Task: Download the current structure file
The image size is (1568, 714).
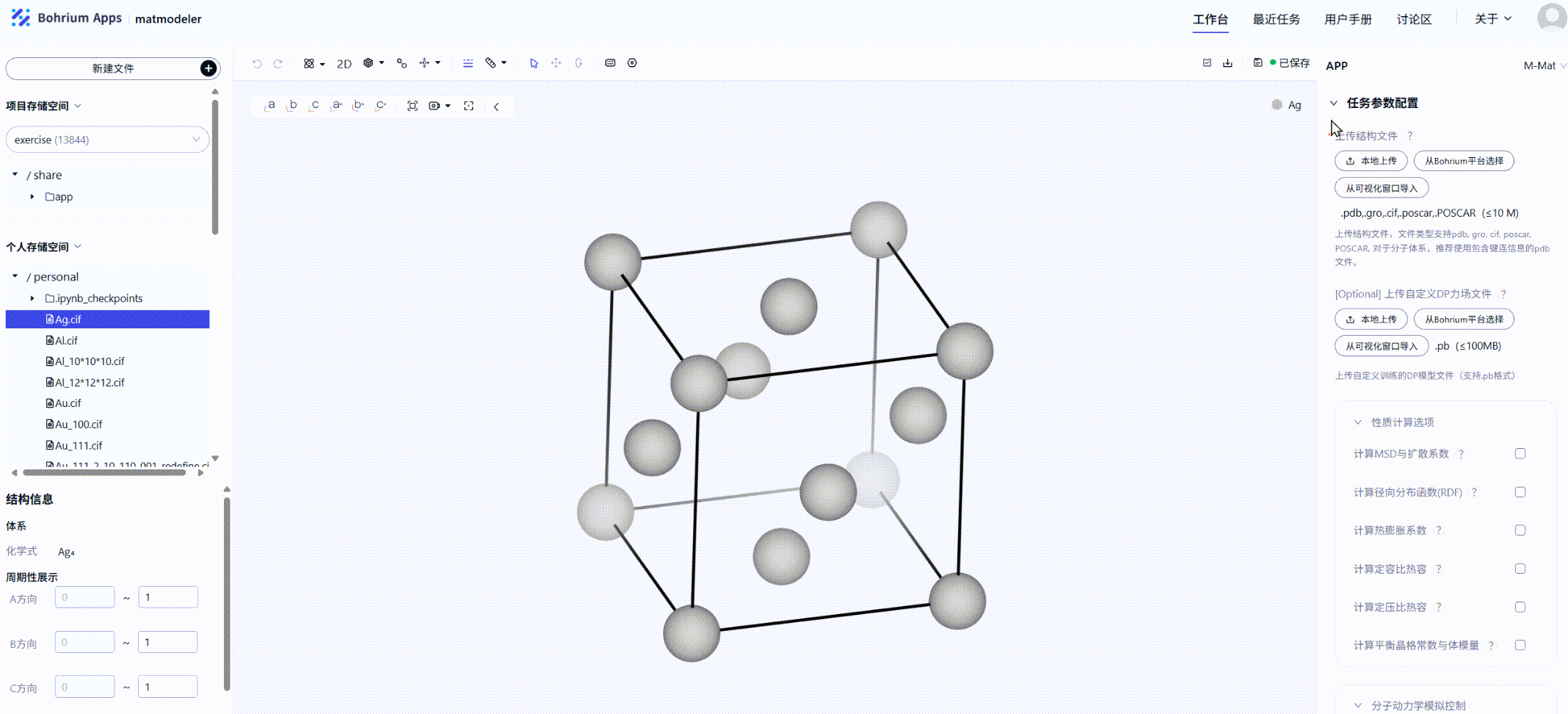Action: 1227,63
